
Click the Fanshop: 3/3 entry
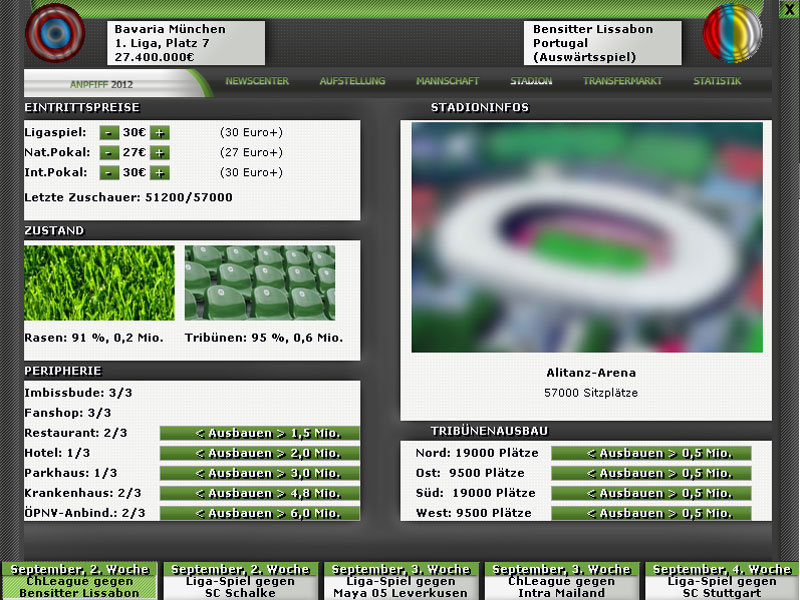point(67,413)
